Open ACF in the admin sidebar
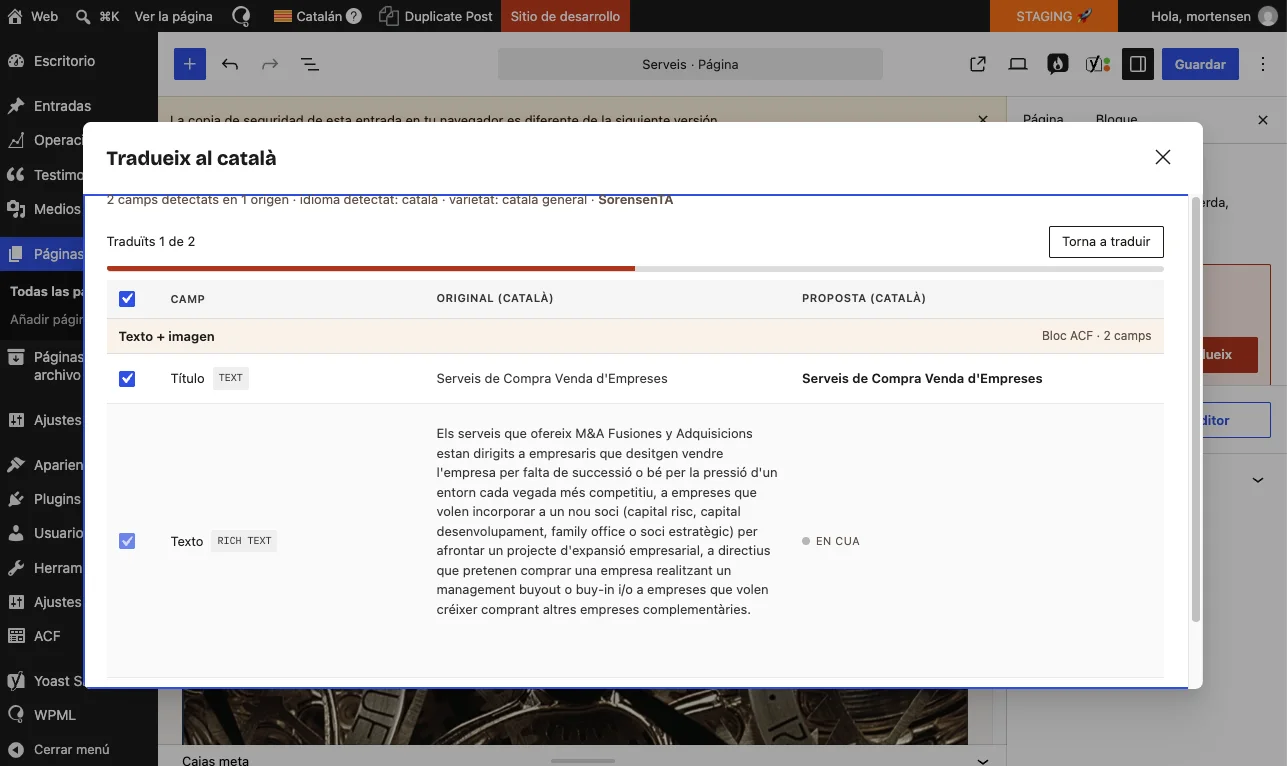1287x766 pixels. coord(47,636)
